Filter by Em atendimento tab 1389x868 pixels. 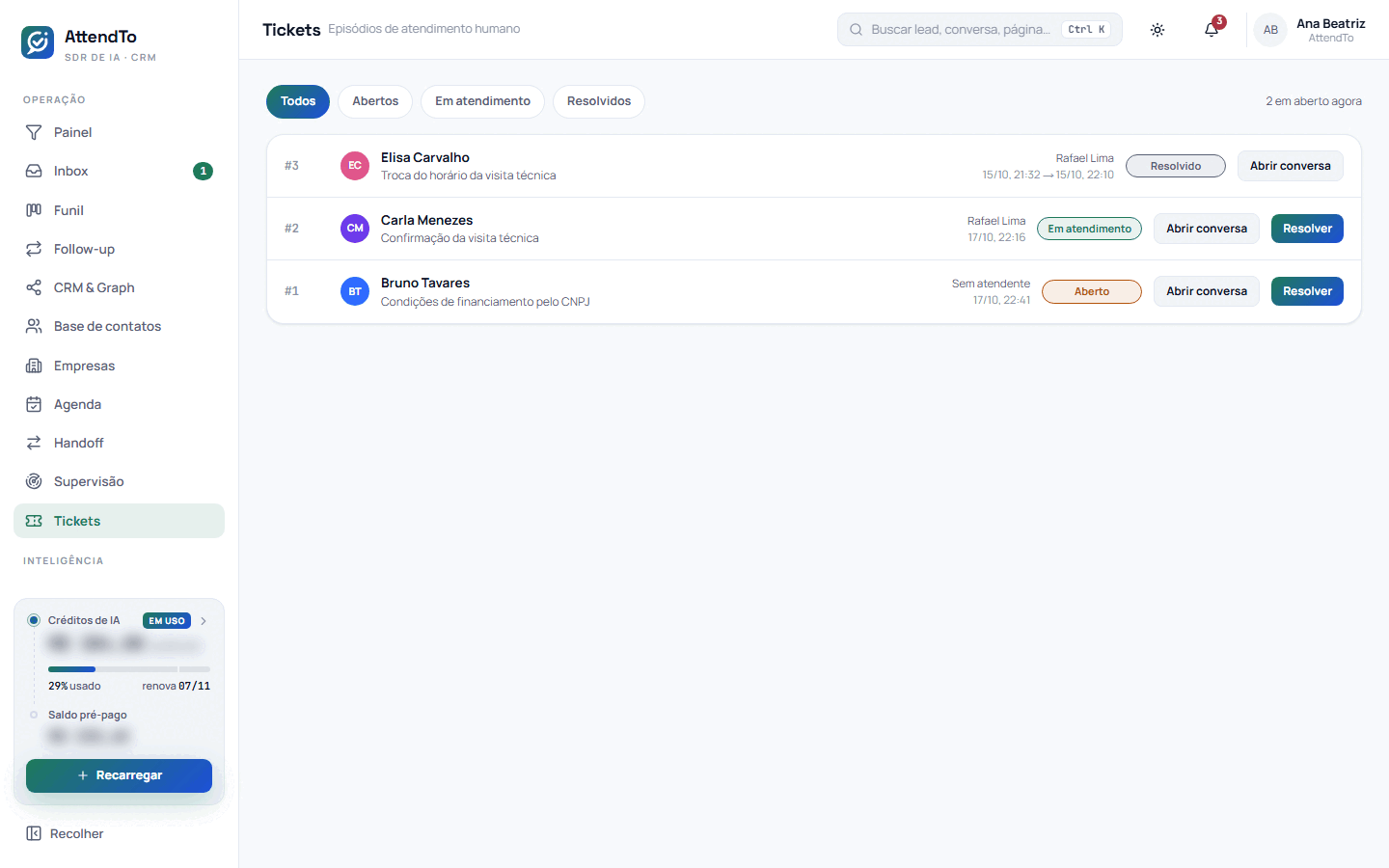click(482, 101)
